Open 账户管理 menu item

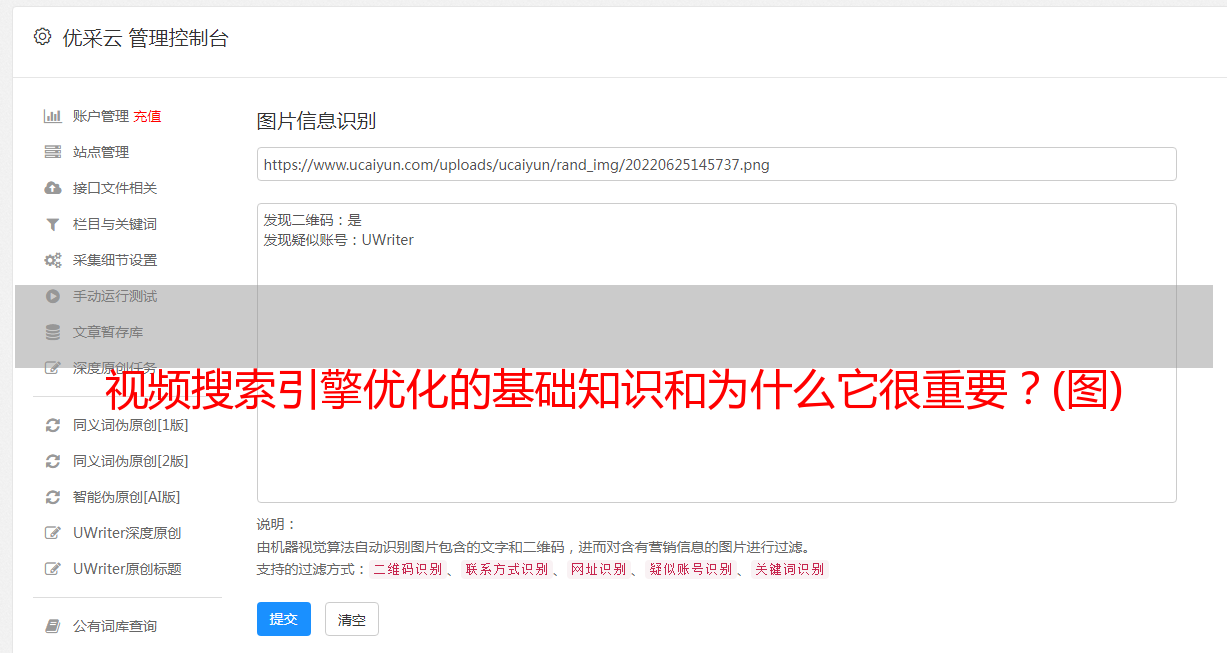101,116
